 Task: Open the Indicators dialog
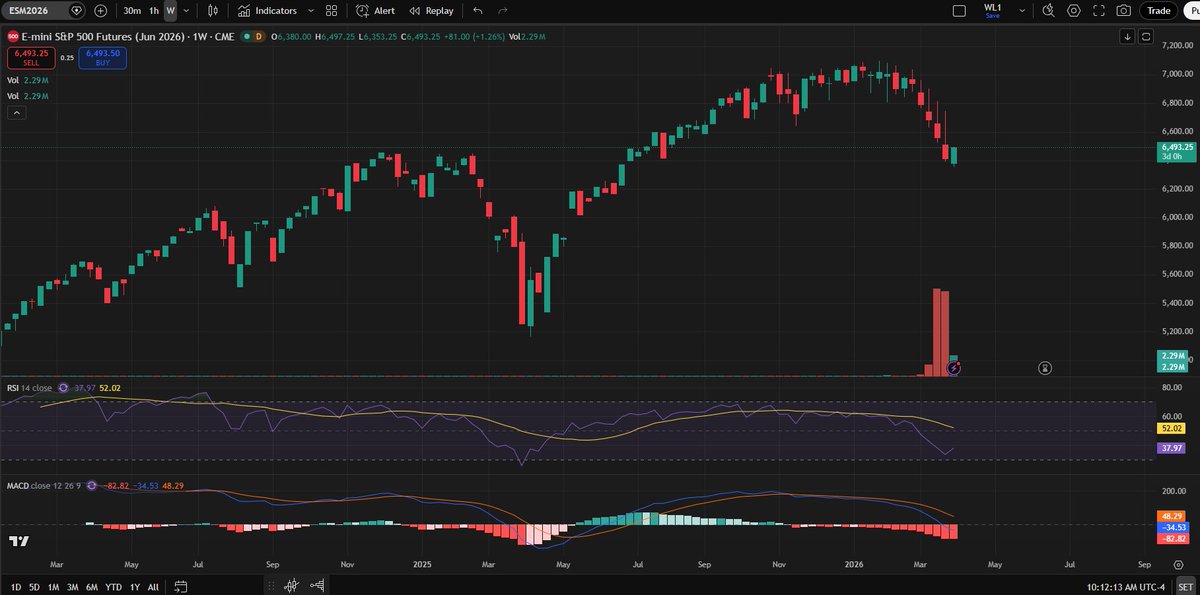[x=267, y=10]
